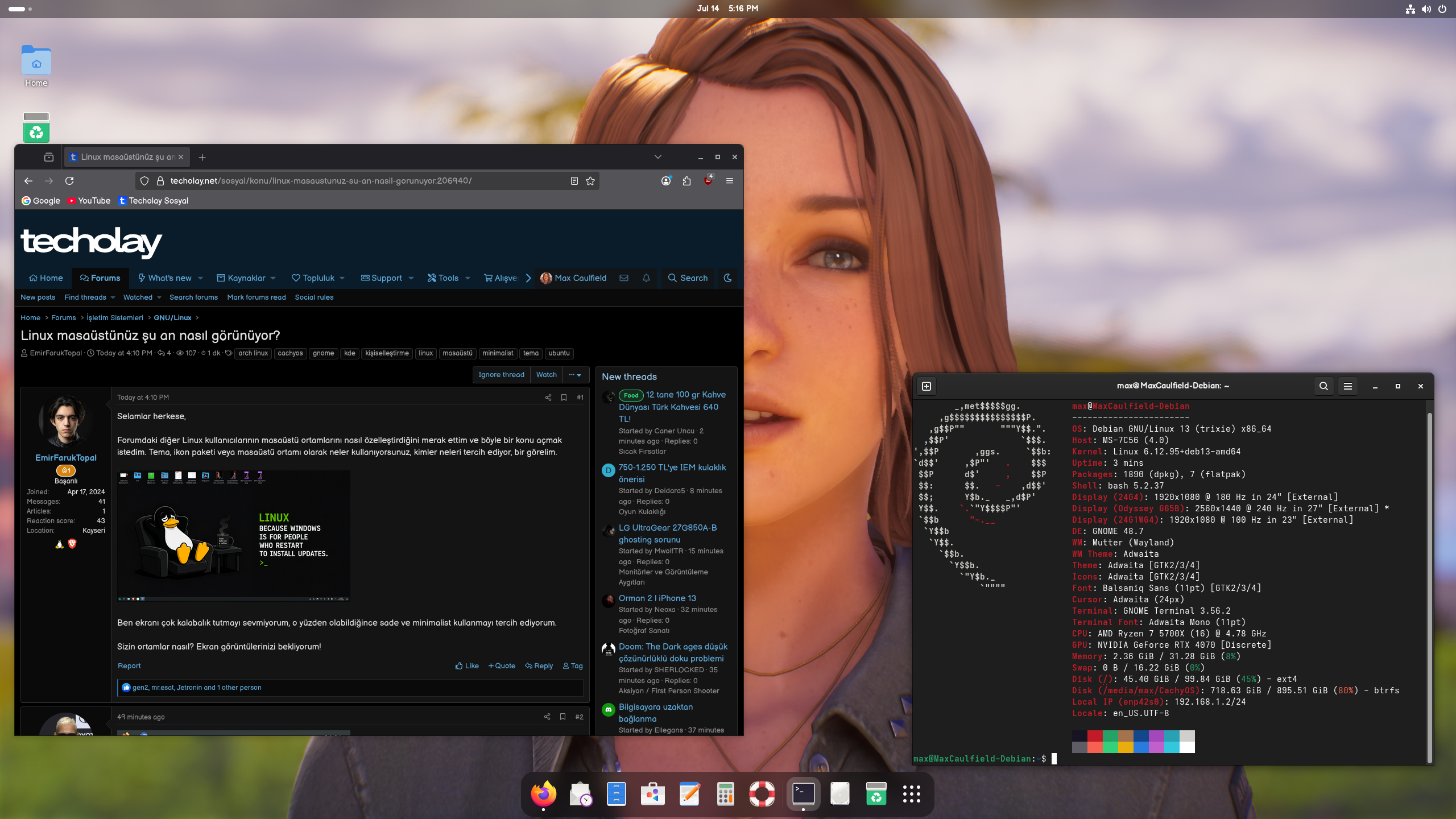The height and width of the screenshot is (819, 1456).
Task: Open the Home folder desktop icon
Action: pyautogui.click(x=36, y=66)
